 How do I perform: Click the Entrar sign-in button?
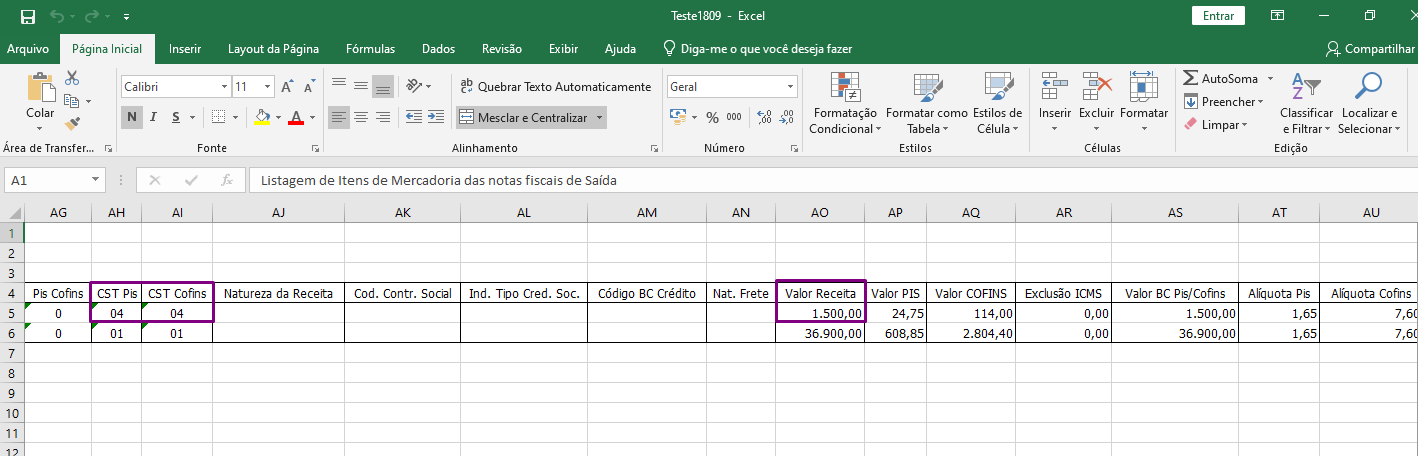[x=1218, y=16]
